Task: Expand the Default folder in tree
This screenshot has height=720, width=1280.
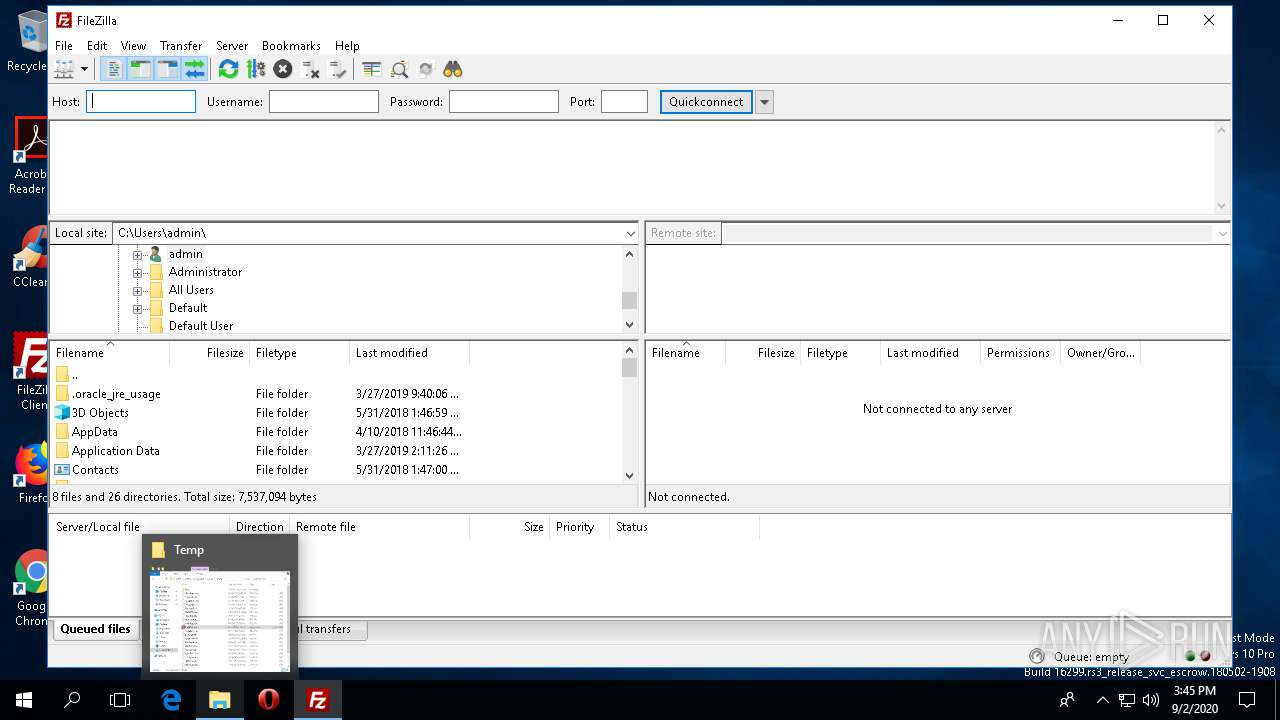Action: coord(137,308)
